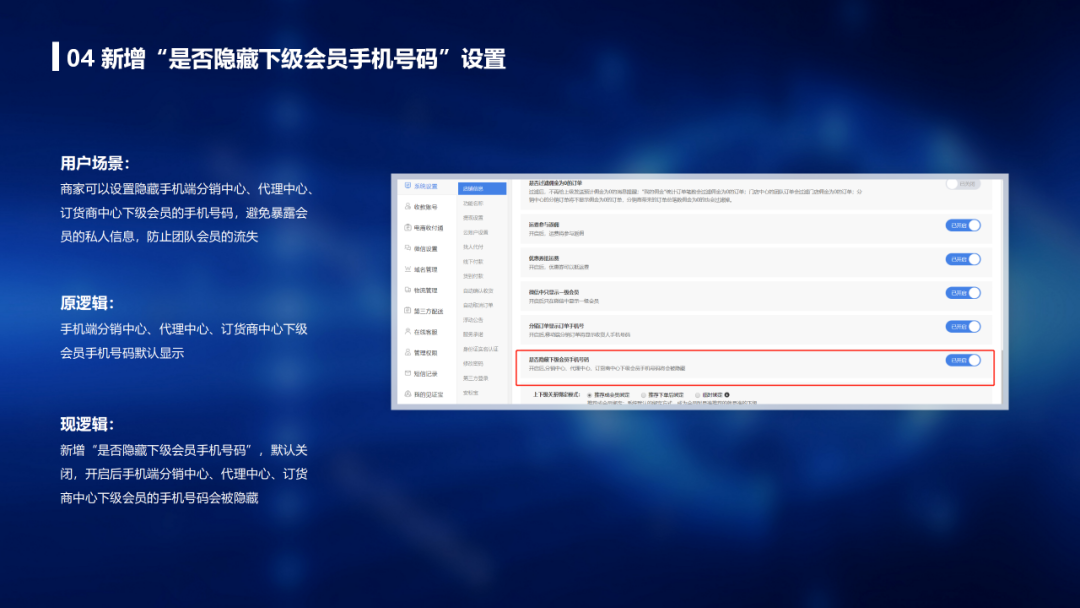Open the 浮动公告 submenu item
1080x608 pixels.
473,320
